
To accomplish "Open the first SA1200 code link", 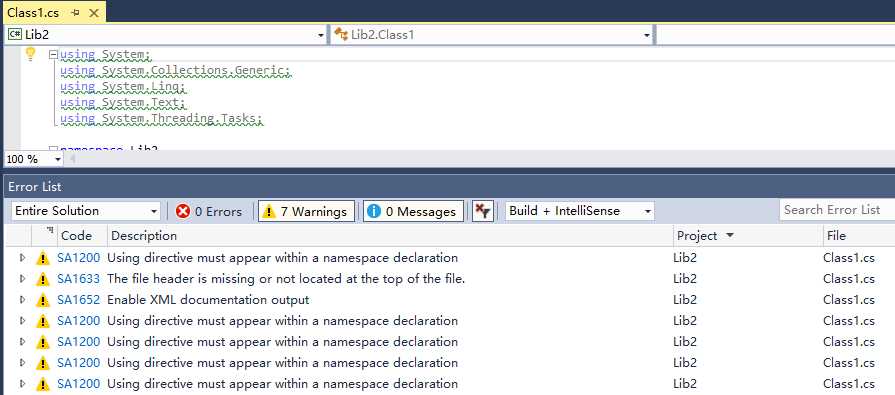I will click(78, 258).
